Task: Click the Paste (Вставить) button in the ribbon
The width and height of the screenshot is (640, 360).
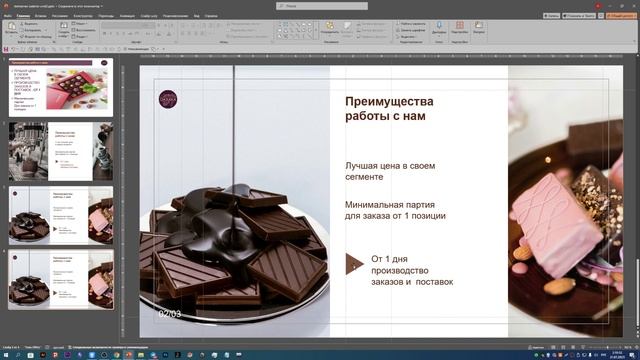Action: tap(11, 28)
